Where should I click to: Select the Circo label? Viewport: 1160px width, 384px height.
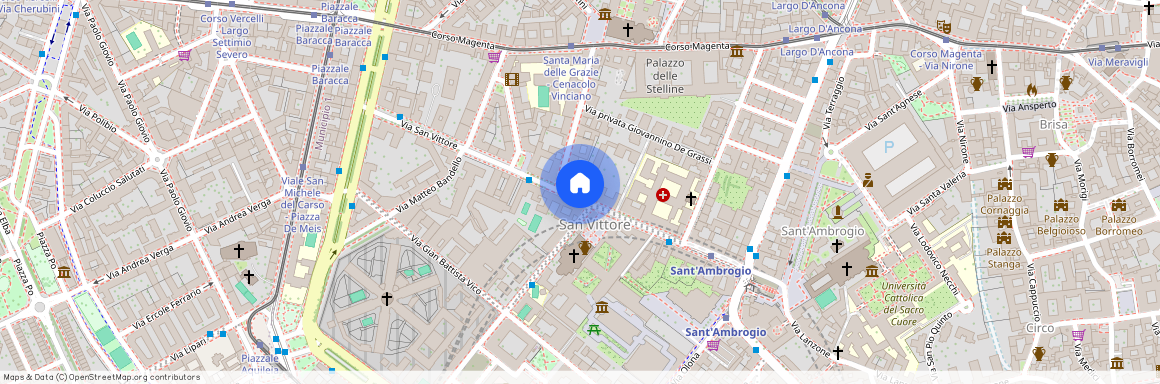[1039, 328]
